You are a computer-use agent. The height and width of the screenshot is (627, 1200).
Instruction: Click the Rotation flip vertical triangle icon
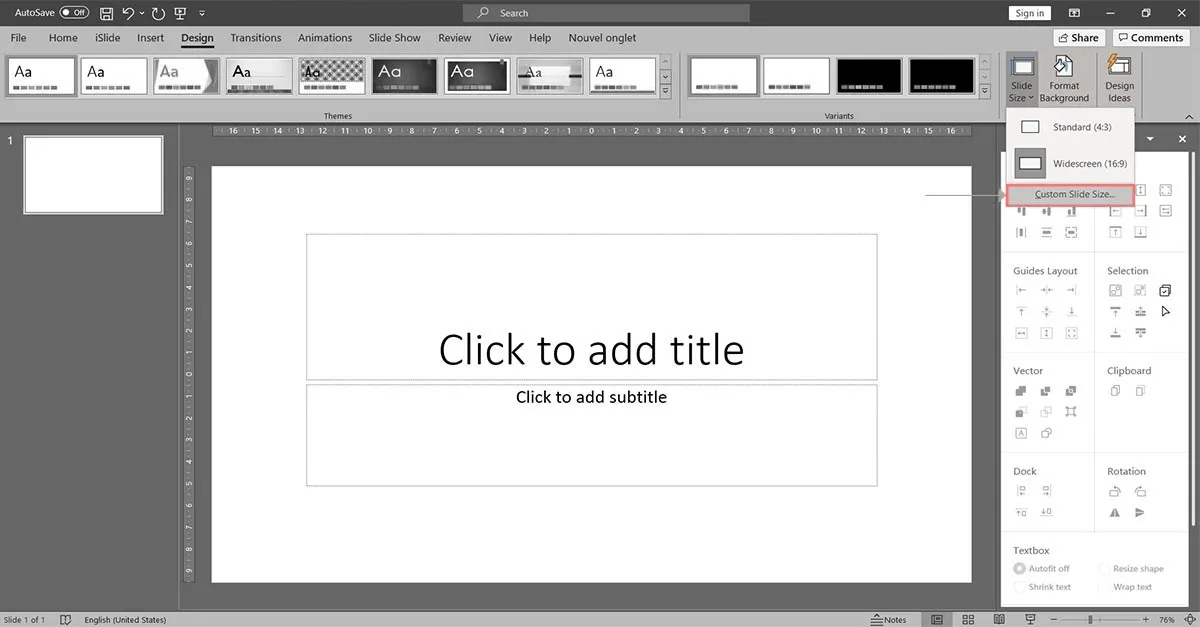(x=1140, y=513)
